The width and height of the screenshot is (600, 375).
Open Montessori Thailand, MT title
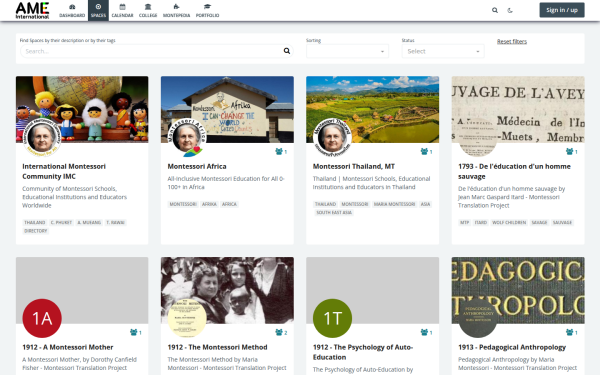[x=354, y=166]
